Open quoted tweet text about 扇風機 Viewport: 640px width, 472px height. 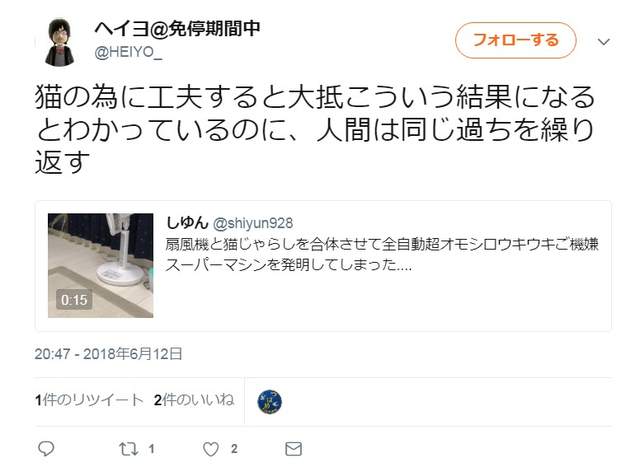382,254
